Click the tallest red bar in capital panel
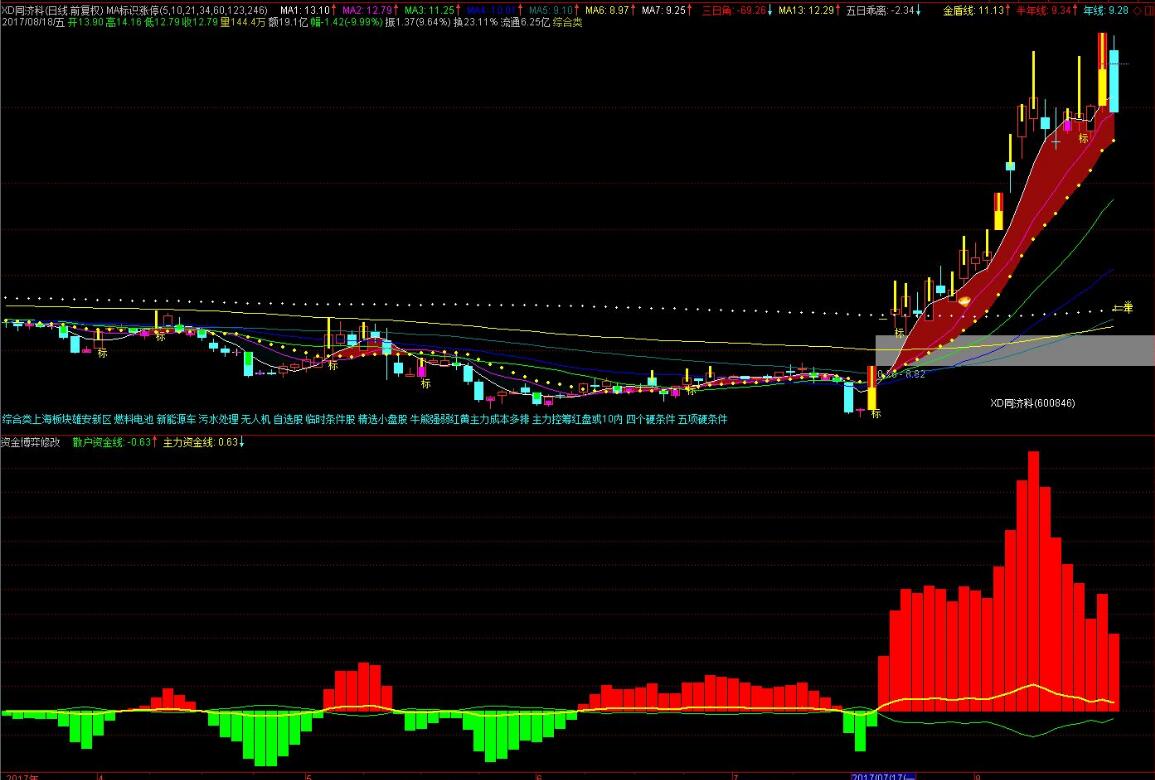The height and width of the screenshot is (780, 1155). pos(1033,581)
